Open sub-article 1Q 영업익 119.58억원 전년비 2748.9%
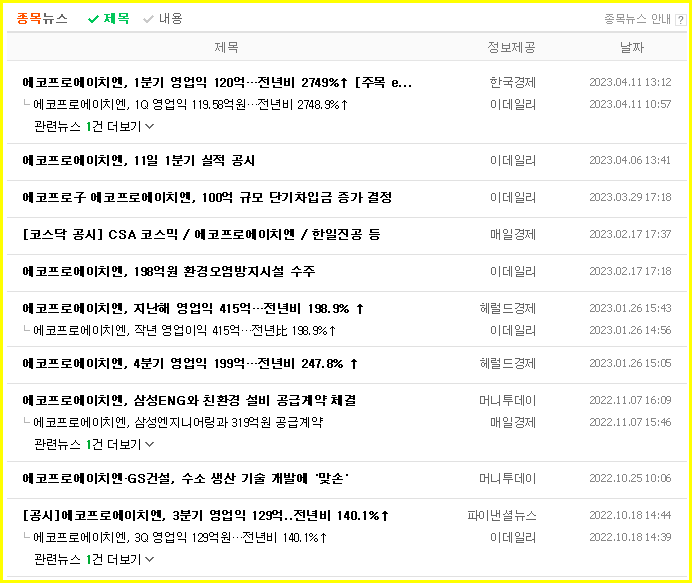Screen dimensions: 692x583 191,105
